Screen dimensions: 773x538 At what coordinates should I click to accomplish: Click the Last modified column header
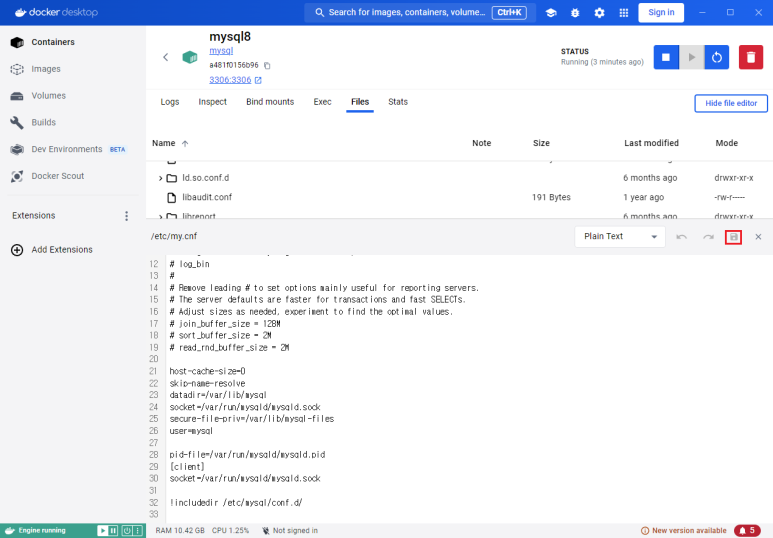(x=651, y=143)
